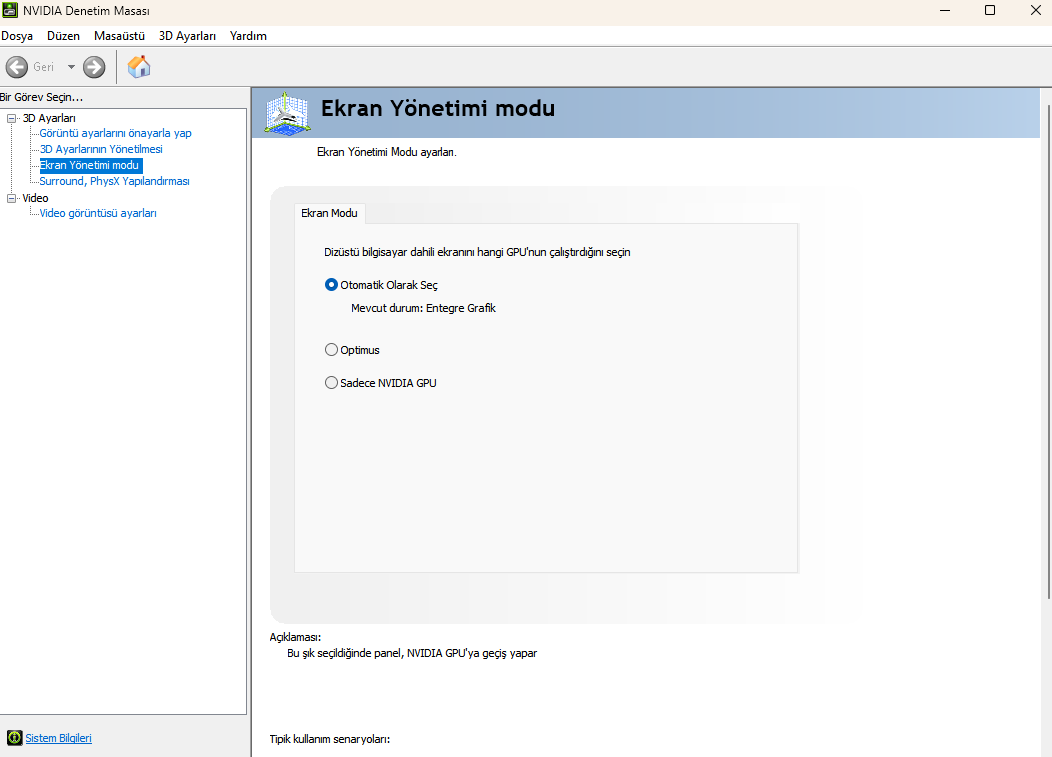Minimize the NVIDIA Denetim Masası window
This screenshot has height=757, width=1052.
[x=945, y=10]
